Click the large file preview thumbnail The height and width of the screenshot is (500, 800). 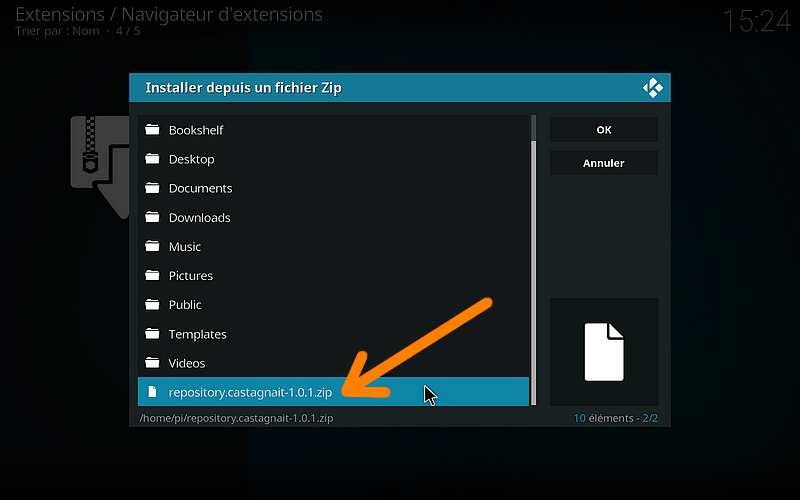[604, 352]
